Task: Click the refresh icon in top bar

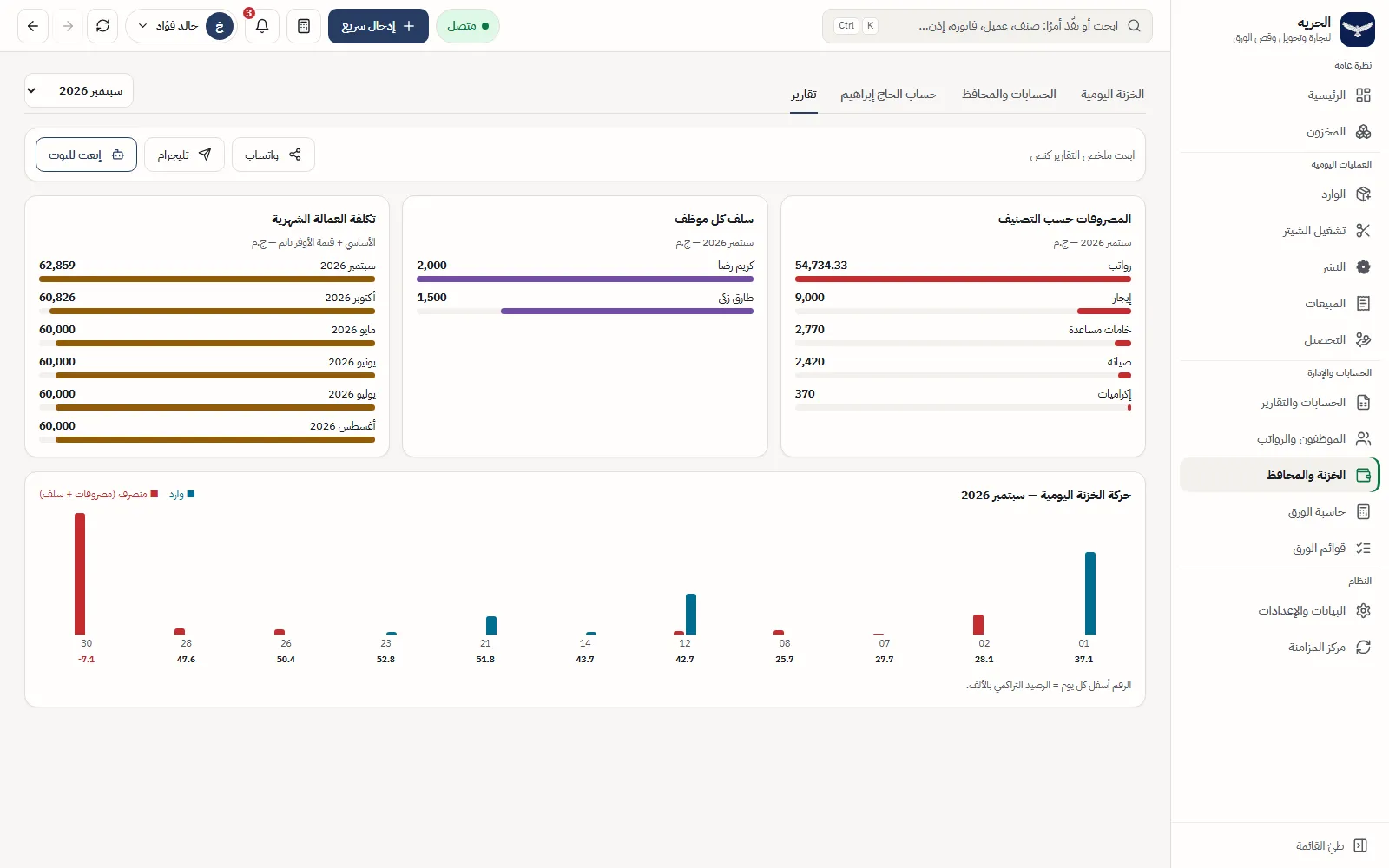Action: pos(102,26)
